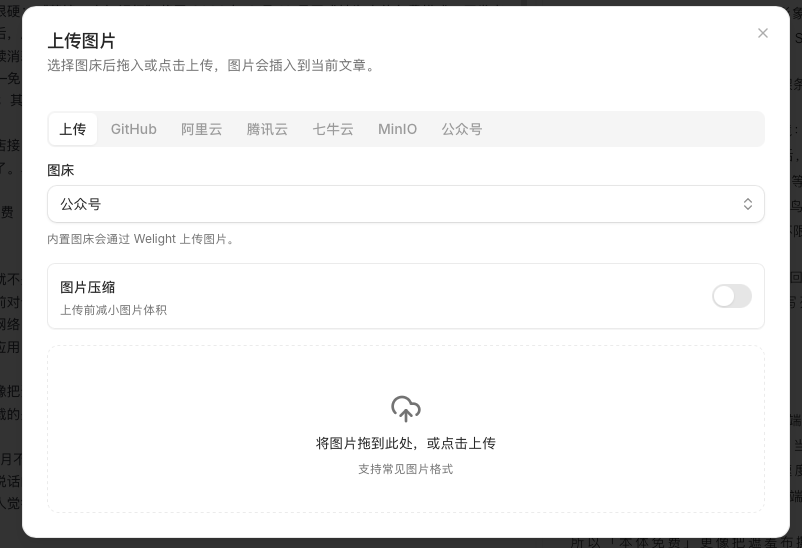This screenshot has height=548, width=802.
Task: Switch to the 公众号 tab
Action: click(462, 129)
